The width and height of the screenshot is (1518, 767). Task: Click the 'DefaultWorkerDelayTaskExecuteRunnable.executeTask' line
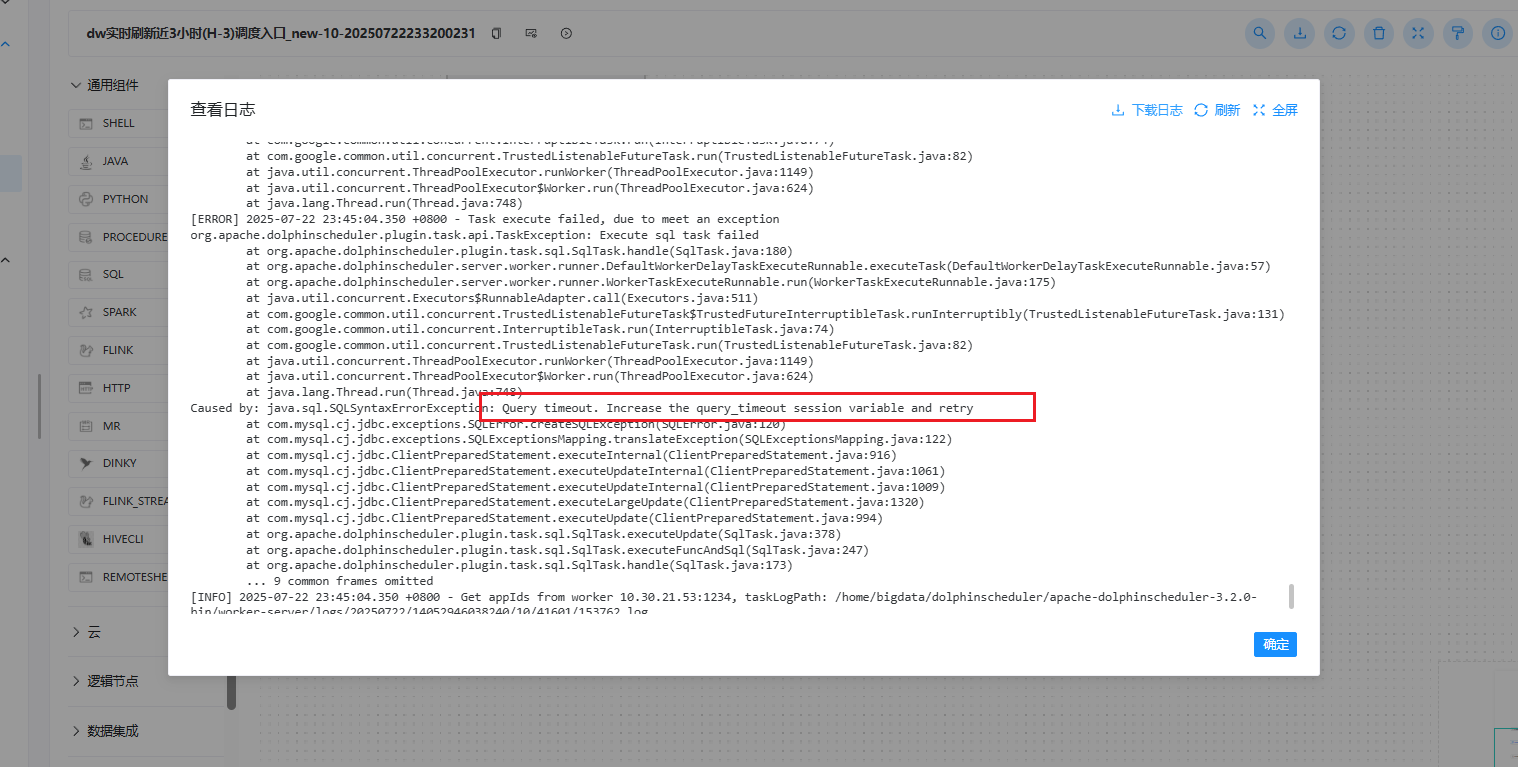(x=758, y=266)
